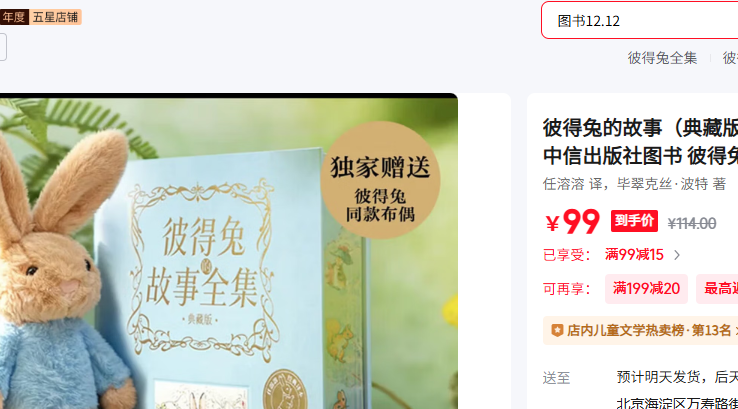Click the 北京海淀区 delivery address

(x=677, y=403)
